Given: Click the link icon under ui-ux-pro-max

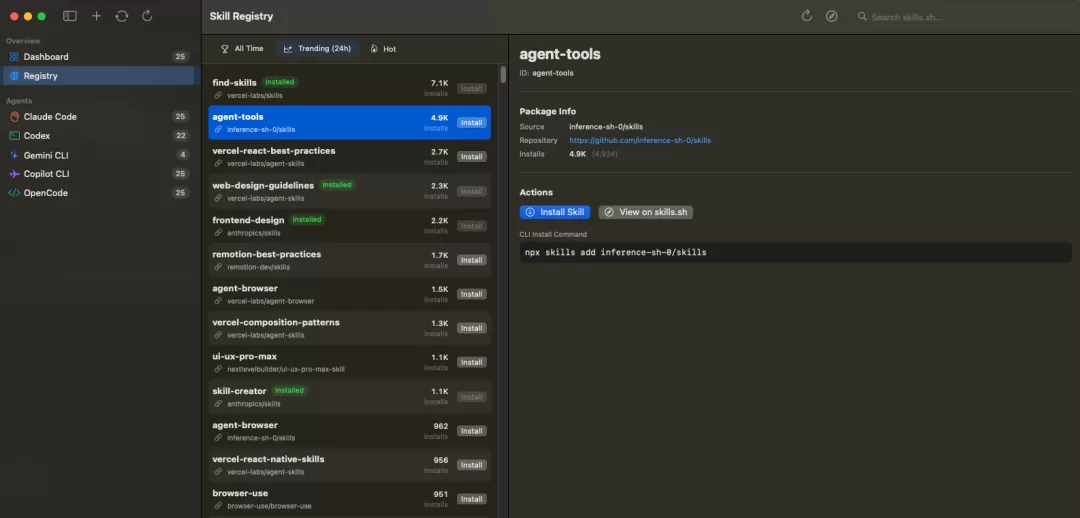Looking at the screenshot, I should tap(218, 369).
